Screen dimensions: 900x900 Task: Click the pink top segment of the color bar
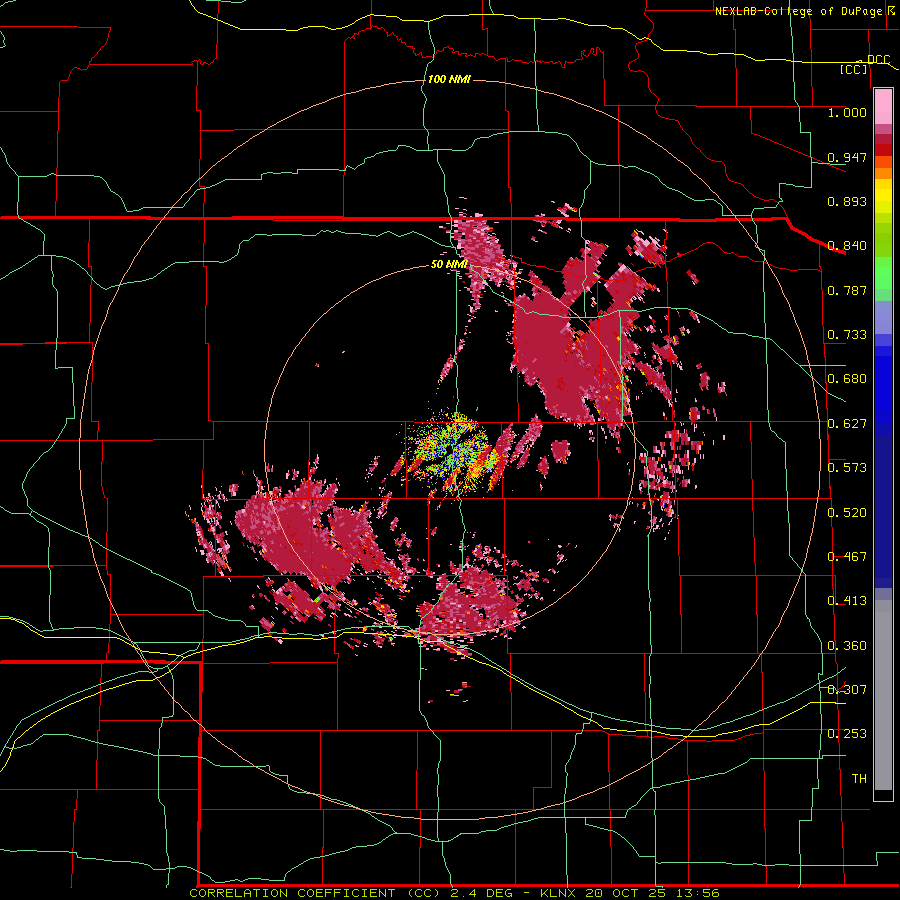883,107
